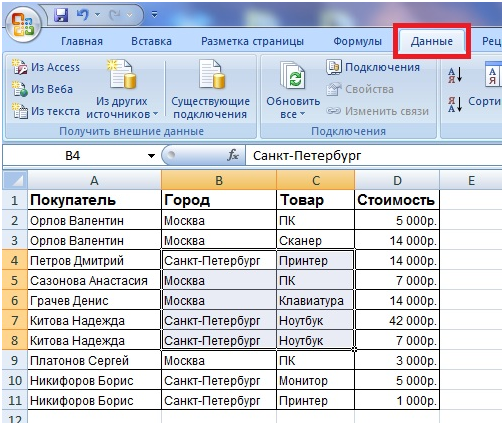This screenshot has width=504, height=425.
Task: Open the Из других источников dropdown
Action: pos(122,89)
